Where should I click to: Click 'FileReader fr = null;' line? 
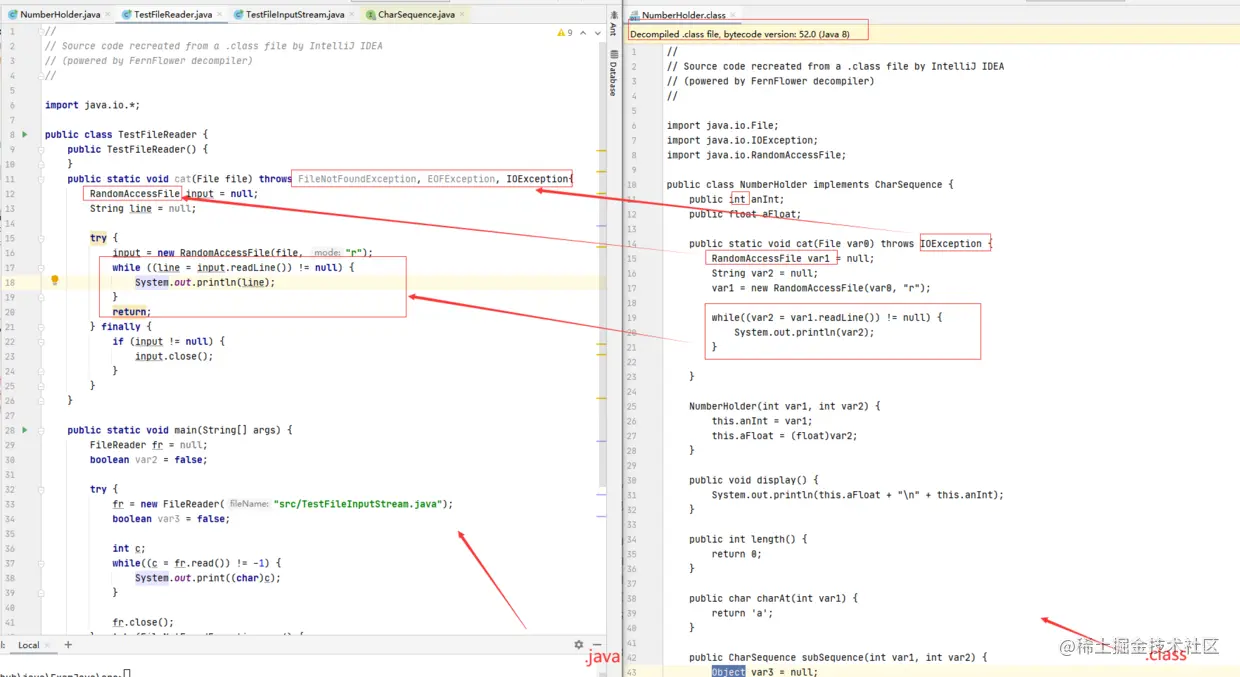pyautogui.click(x=148, y=445)
